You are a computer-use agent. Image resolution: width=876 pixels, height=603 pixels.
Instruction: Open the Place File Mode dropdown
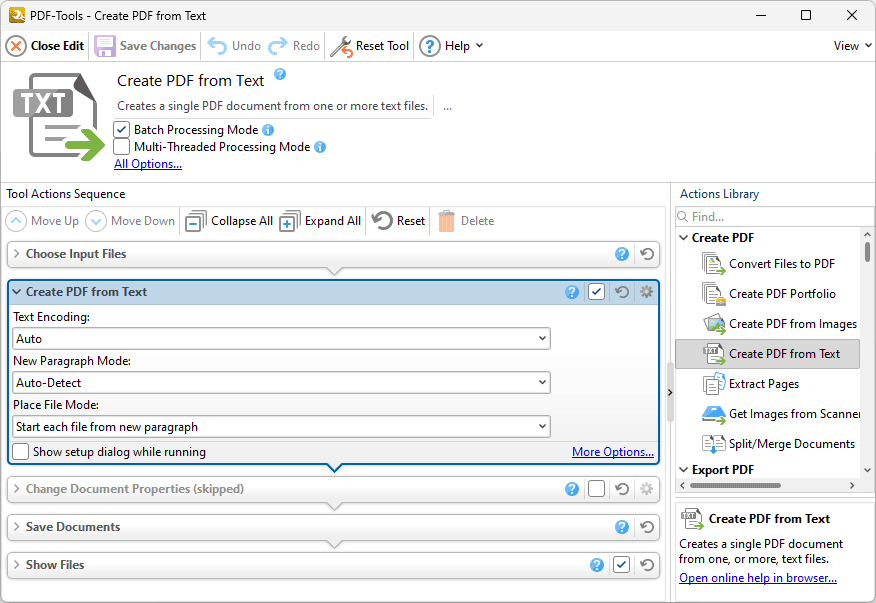pos(281,427)
